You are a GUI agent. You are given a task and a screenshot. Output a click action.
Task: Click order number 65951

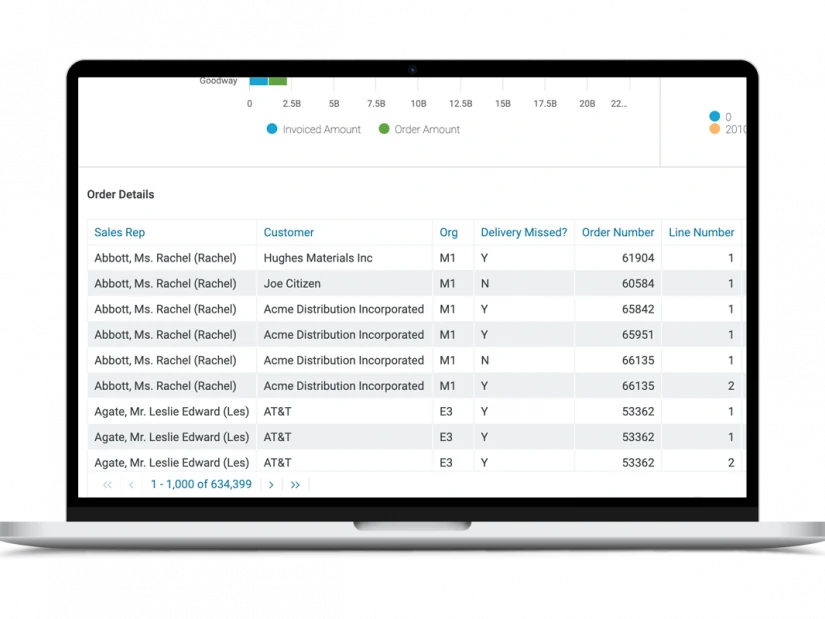point(638,335)
